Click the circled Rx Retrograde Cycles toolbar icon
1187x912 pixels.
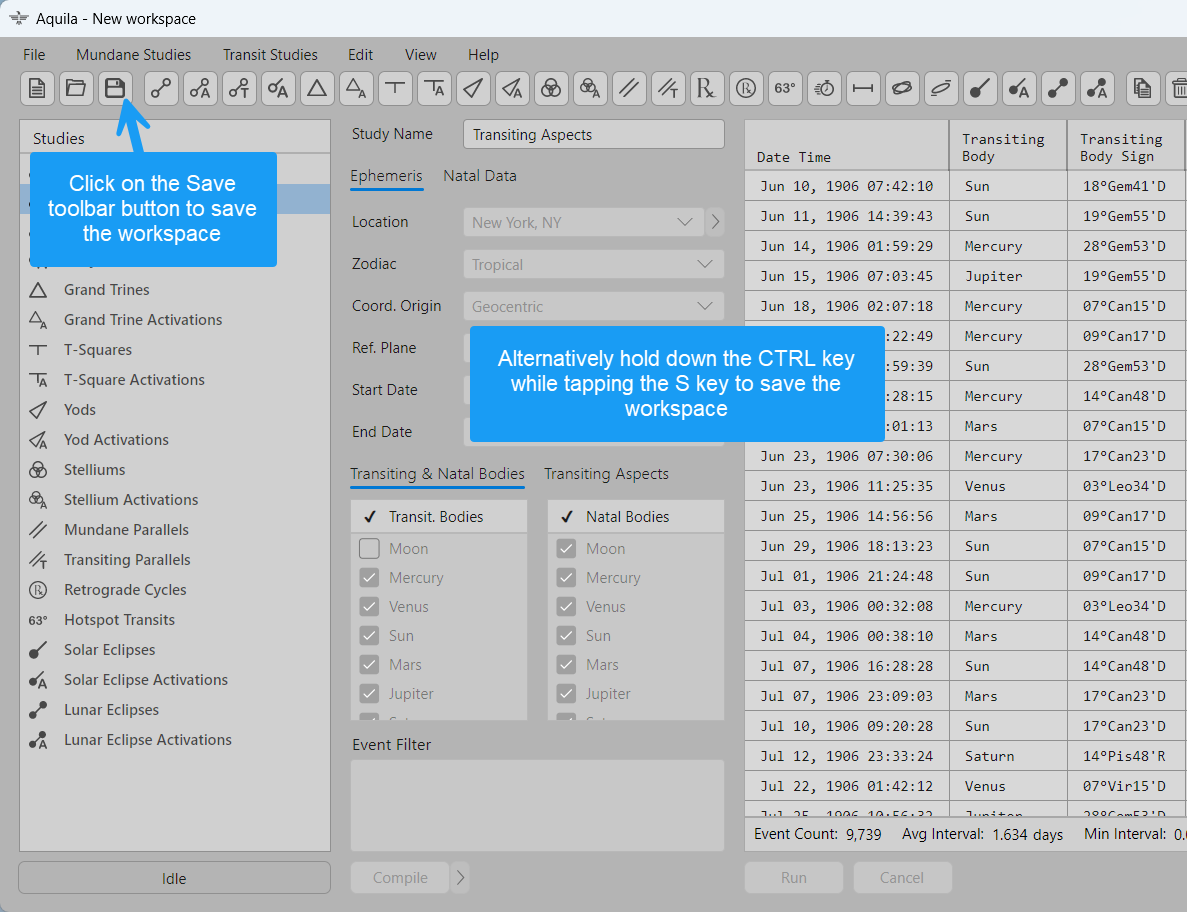click(x=746, y=89)
